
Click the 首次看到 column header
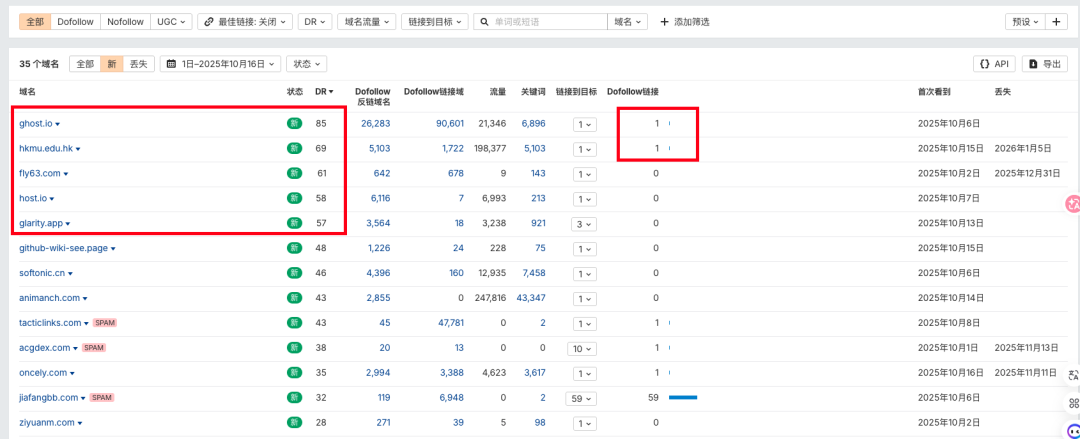tap(934, 92)
